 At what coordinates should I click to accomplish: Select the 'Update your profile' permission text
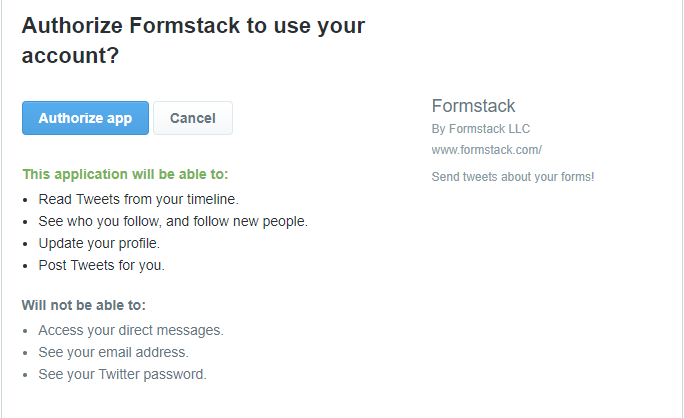[99, 243]
